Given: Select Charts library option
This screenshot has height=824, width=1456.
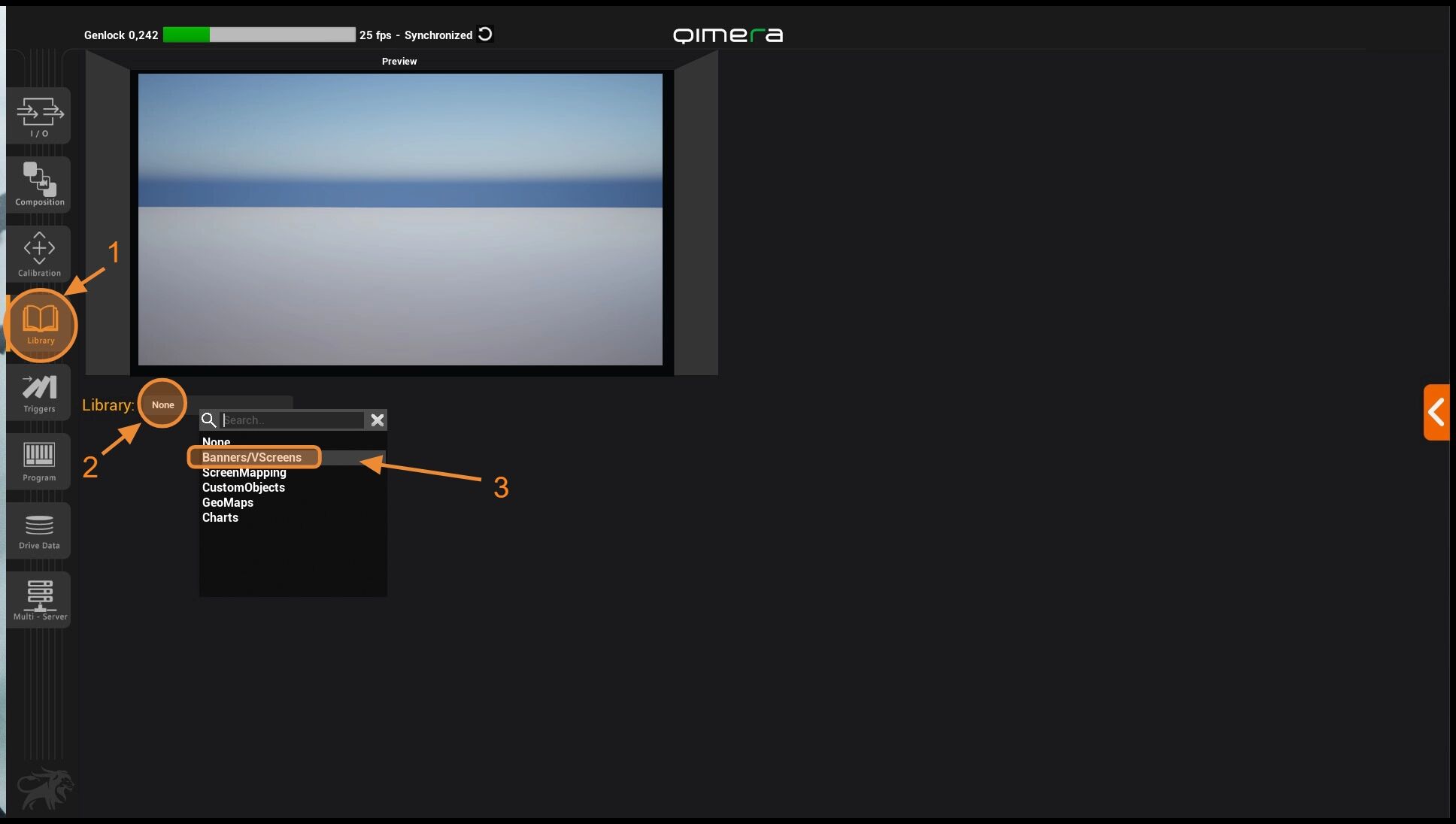Looking at the screenshot, I should [x=220, y=517].
